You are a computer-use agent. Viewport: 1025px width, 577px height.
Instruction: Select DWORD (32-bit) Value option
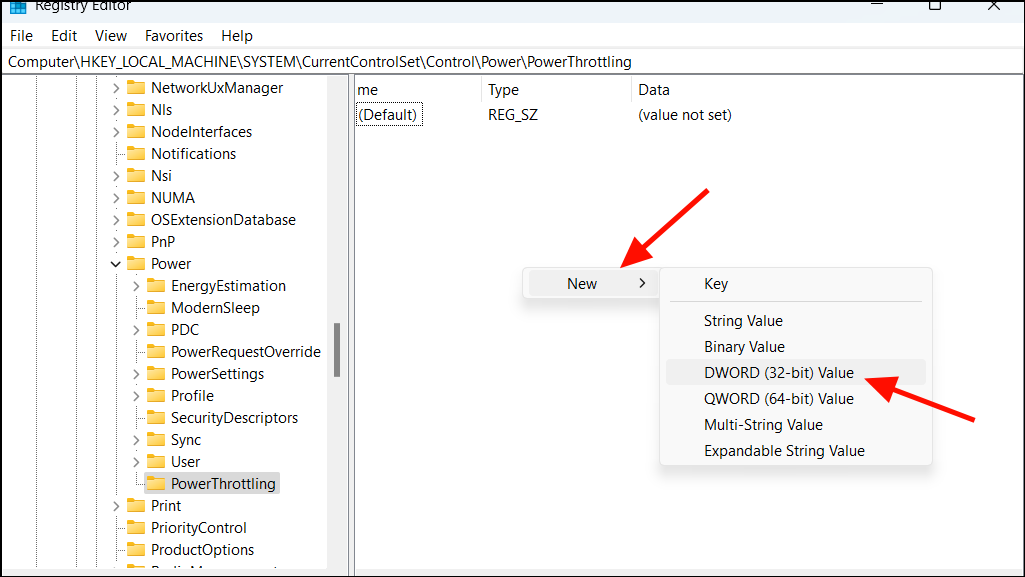pos(796,372)
